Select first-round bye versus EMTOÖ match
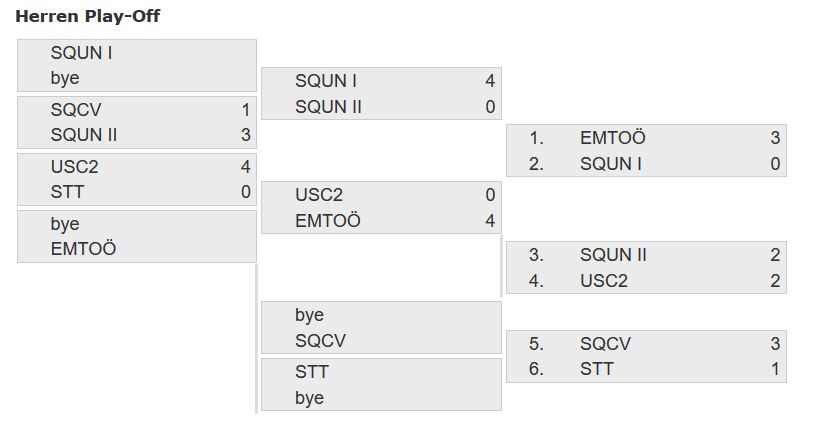817x424 pixels. 137,236
